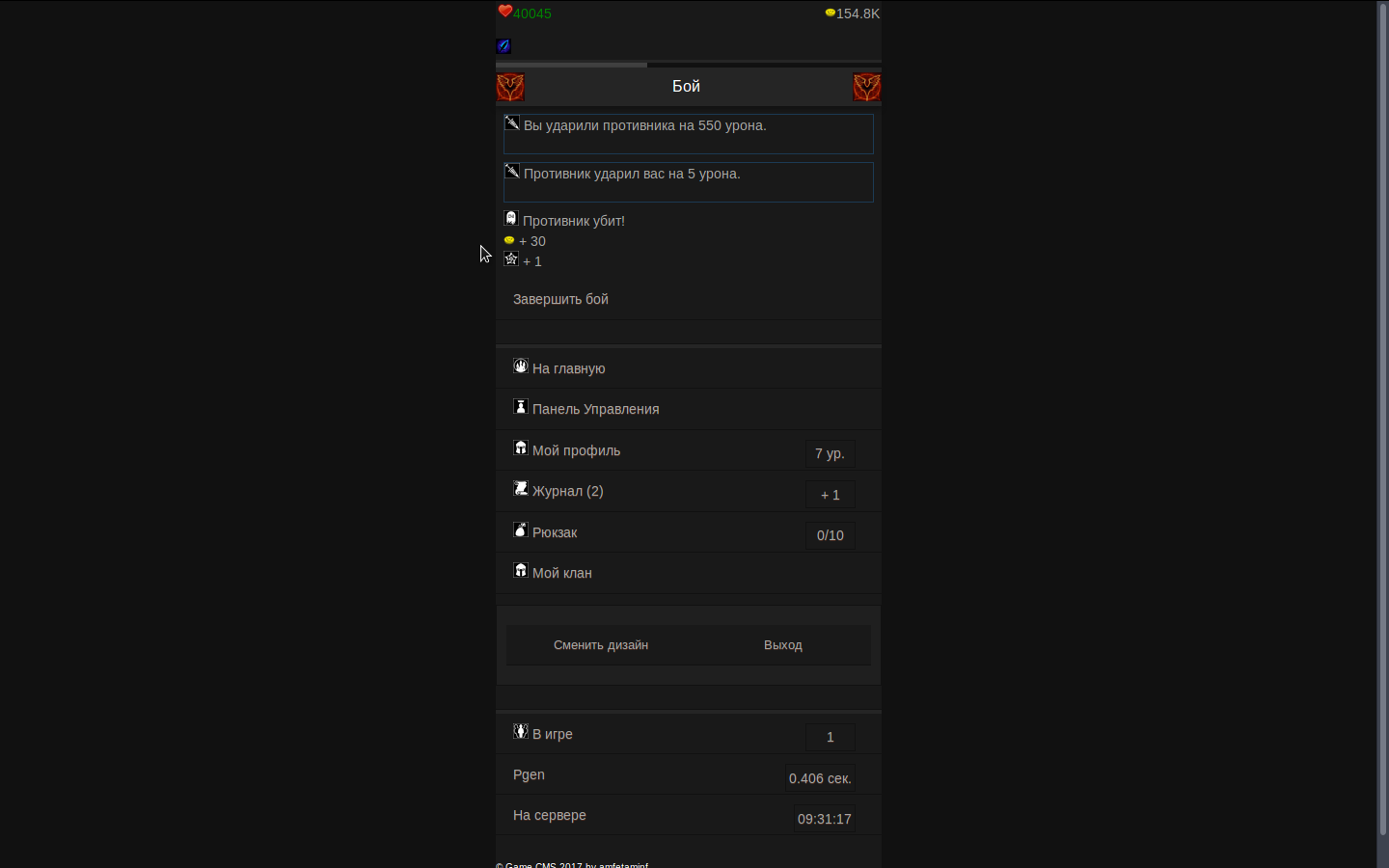
Task: Click the Мой клан icon
Action: coord(521,571)
